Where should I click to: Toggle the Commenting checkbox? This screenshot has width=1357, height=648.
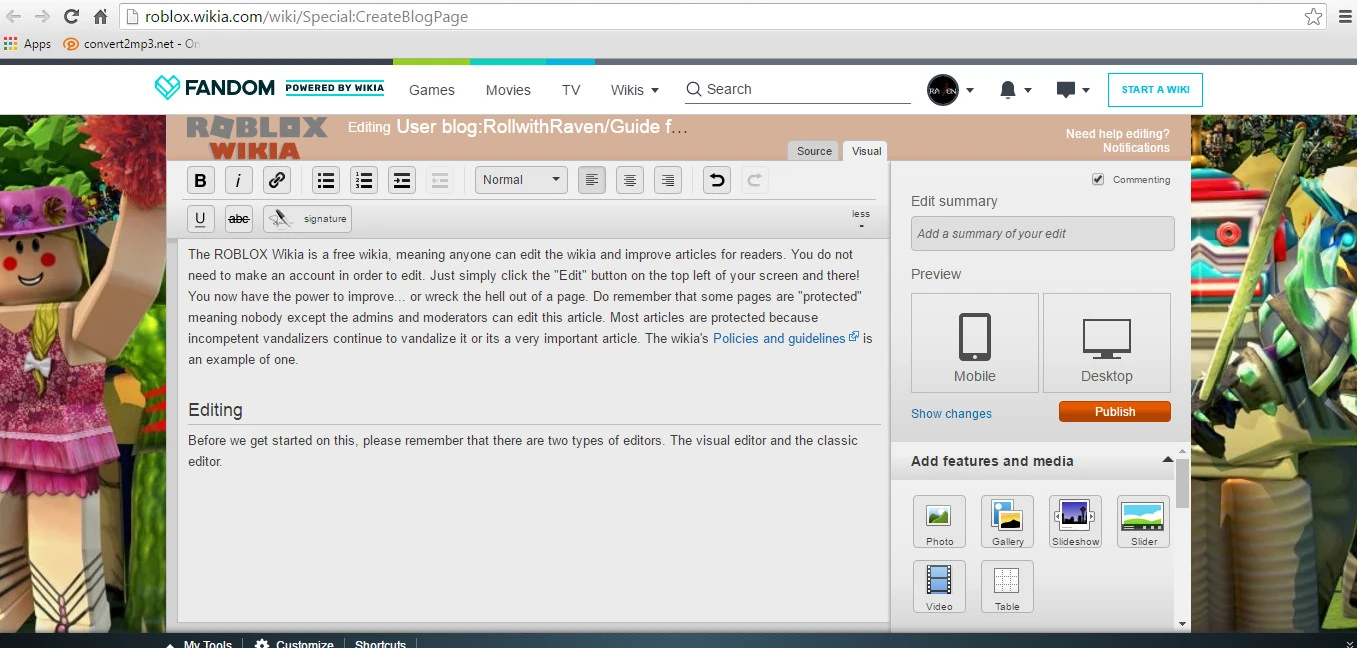point(1098,179)
